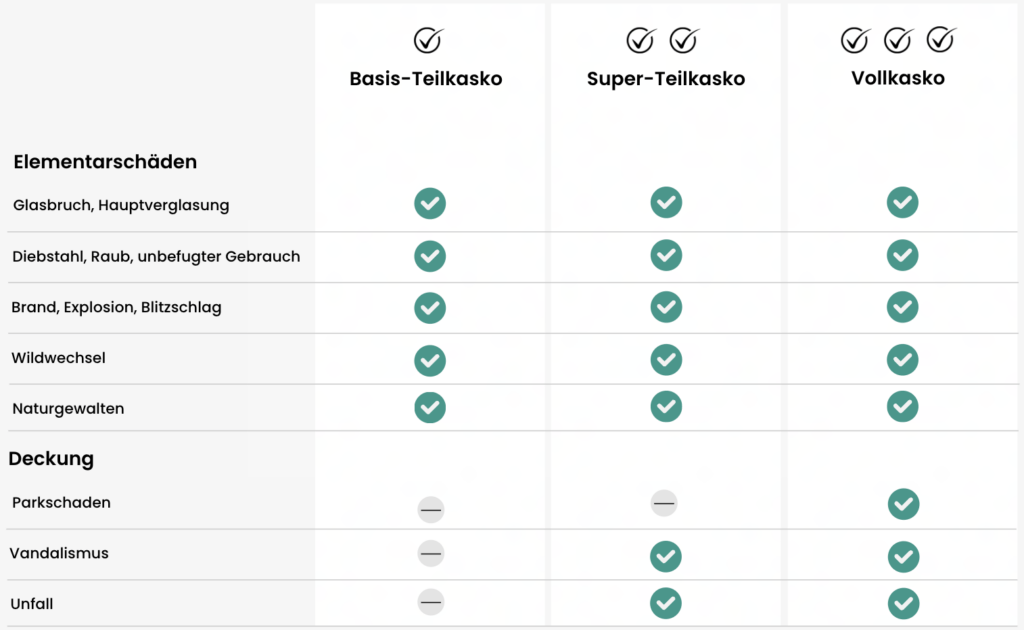Click the Glasbruch, Hauptverglasung row label

point(121,205)
